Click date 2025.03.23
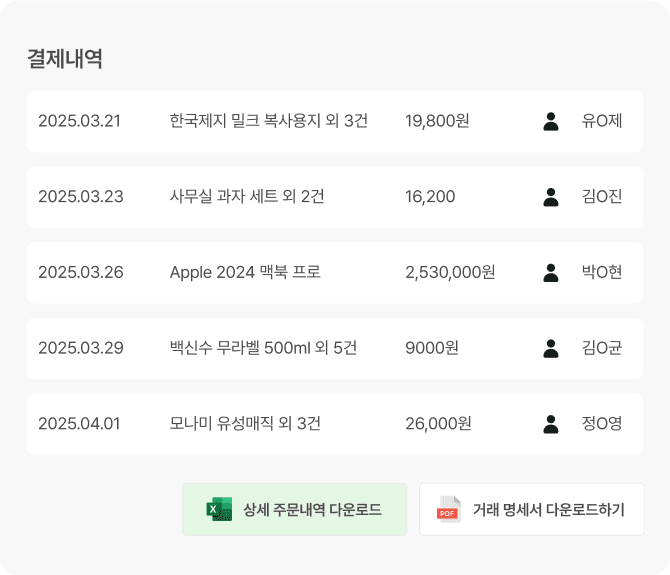Viewport: 670px width, 575px height. coord(81,197)
